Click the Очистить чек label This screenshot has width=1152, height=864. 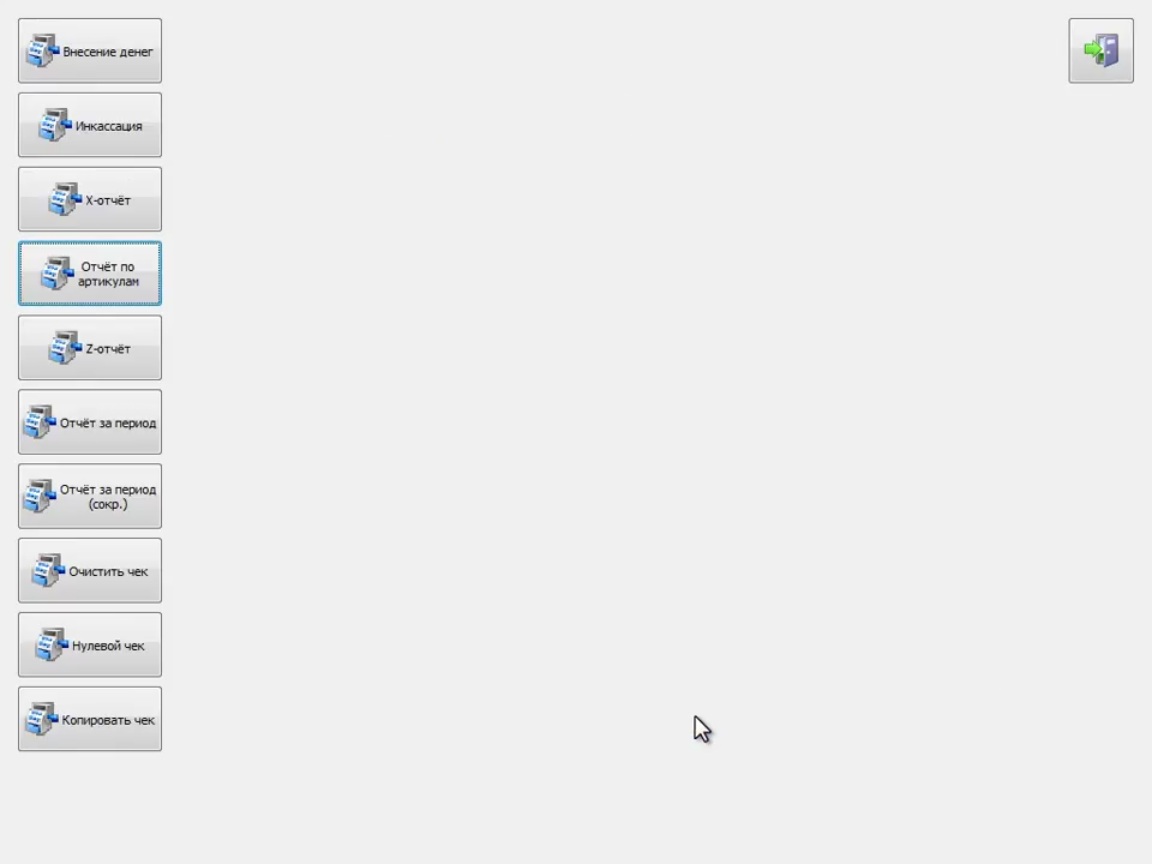pos(108,572)
